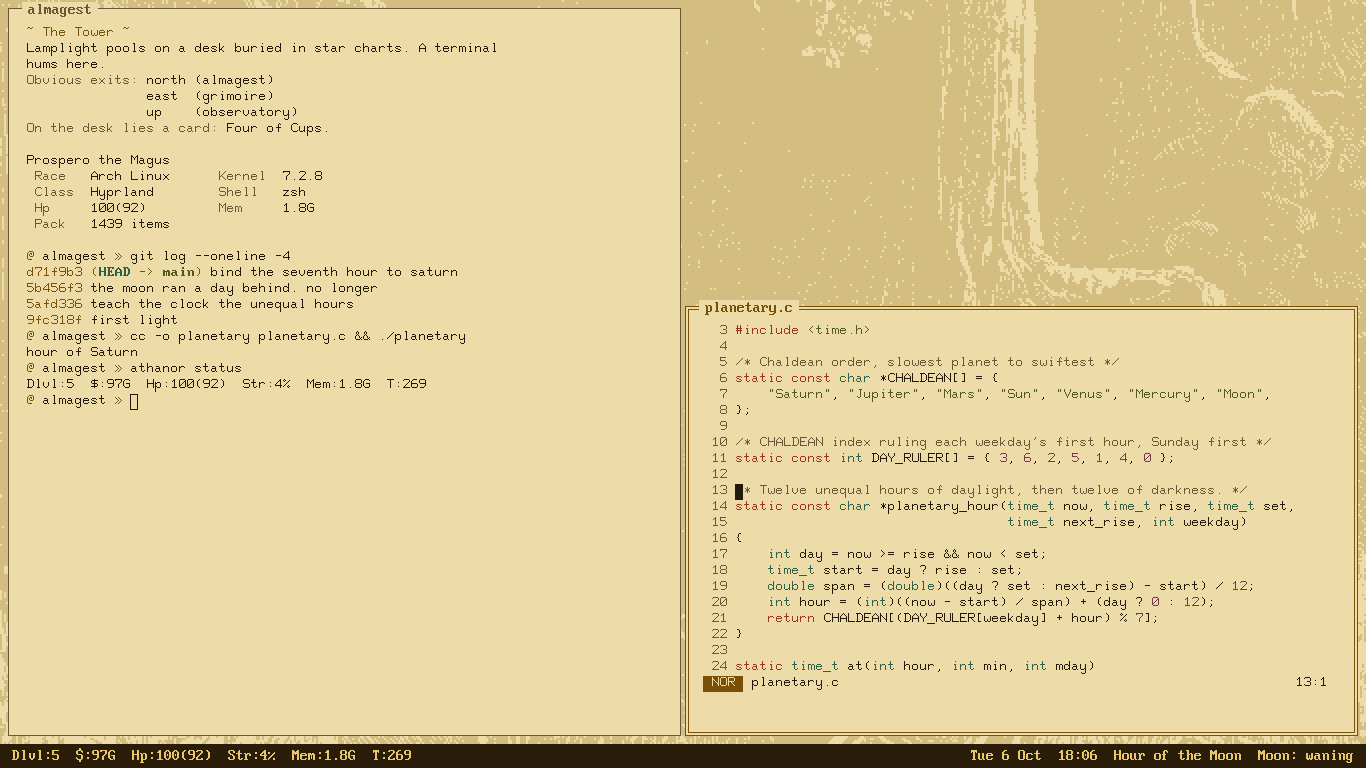This screenshot has height=768, width=1366.
Task: Click 'The Tower' room heading
Action: point(78,32)
